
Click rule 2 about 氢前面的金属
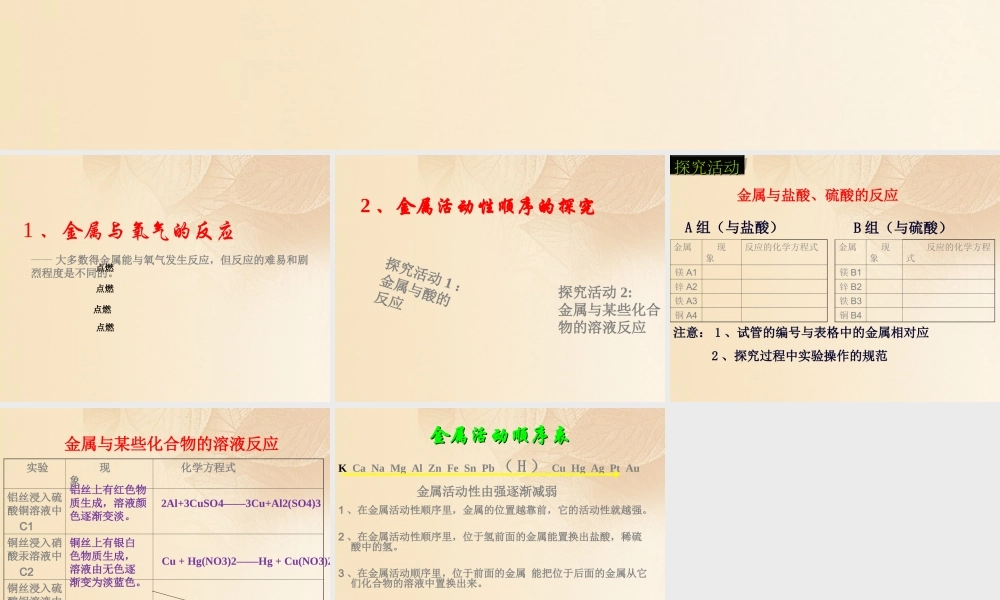click(490, 541)
